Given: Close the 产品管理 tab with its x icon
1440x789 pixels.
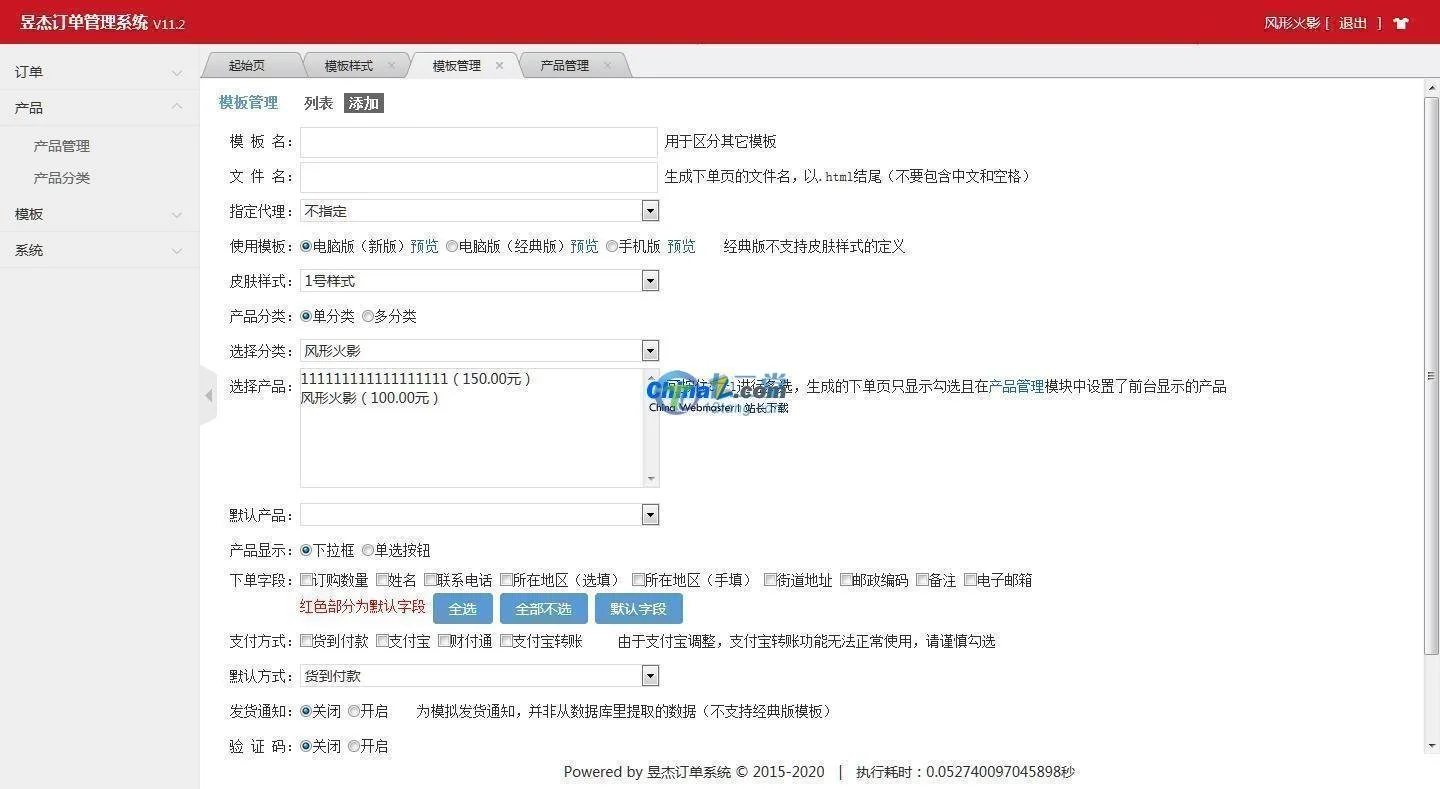Looking at the screenshot, I should coord(607,66).
